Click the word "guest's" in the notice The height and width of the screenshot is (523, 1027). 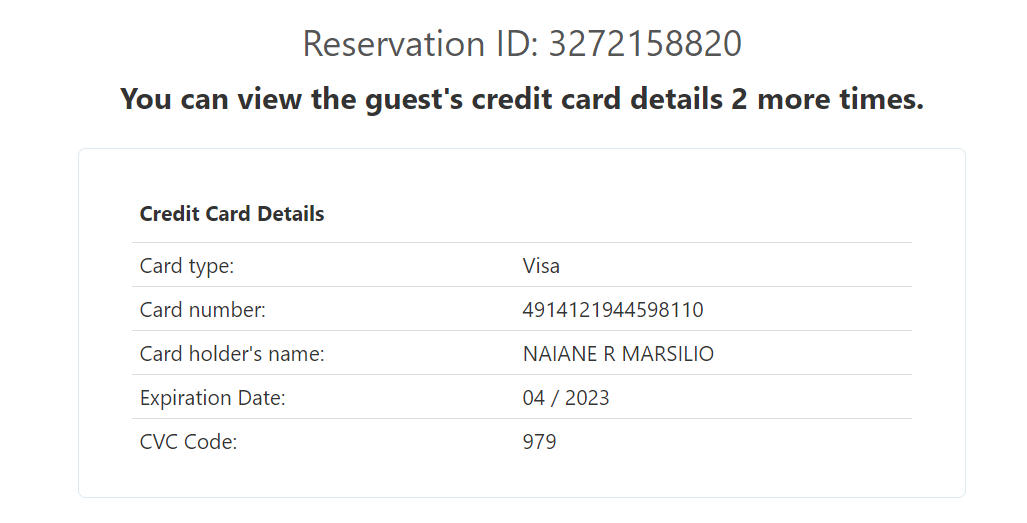418,99
